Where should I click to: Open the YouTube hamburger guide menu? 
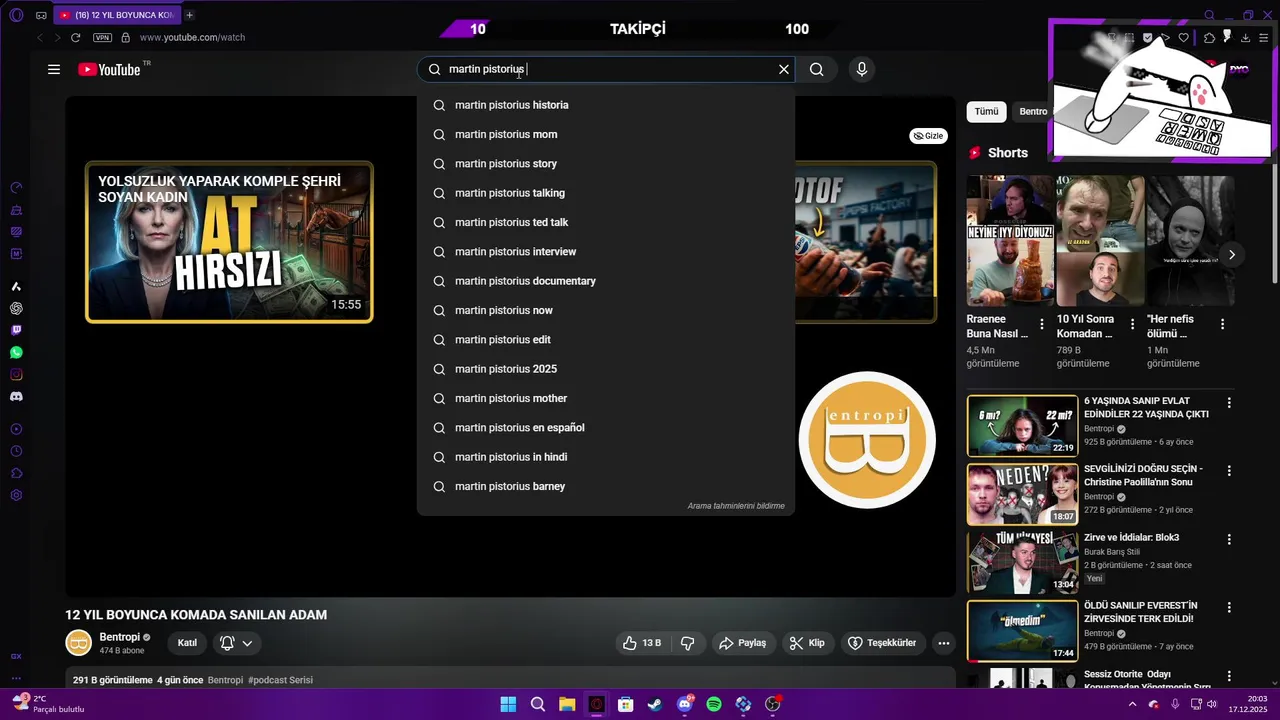[54, 69]
